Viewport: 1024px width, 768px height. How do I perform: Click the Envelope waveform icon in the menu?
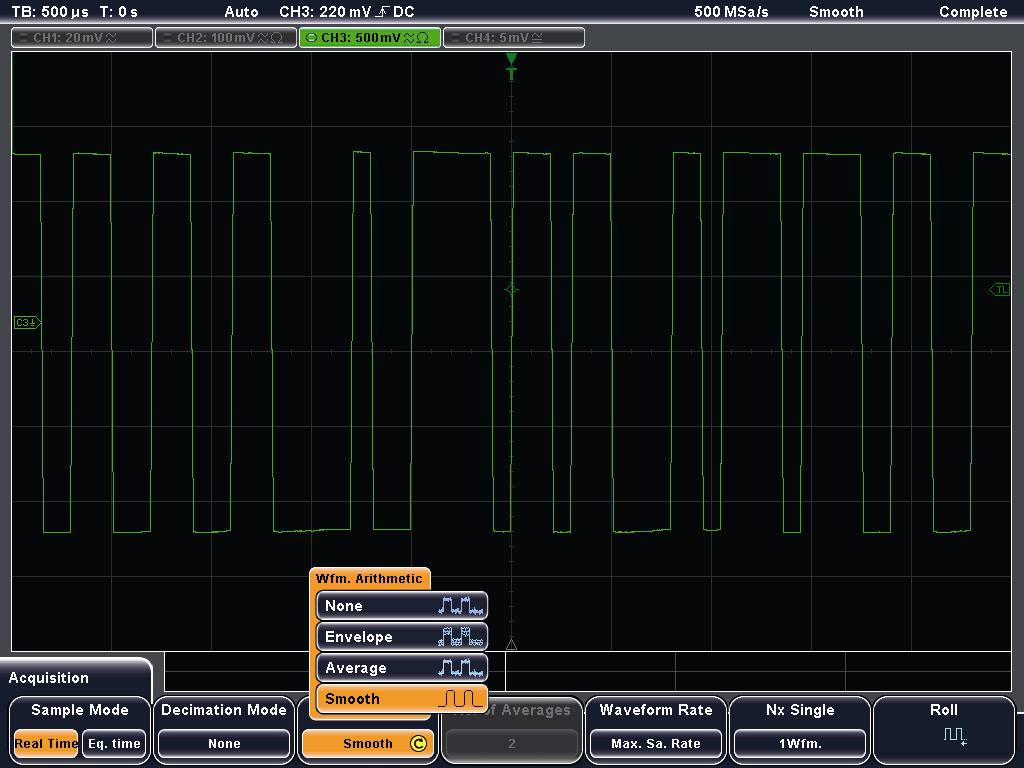click(461, 637)
